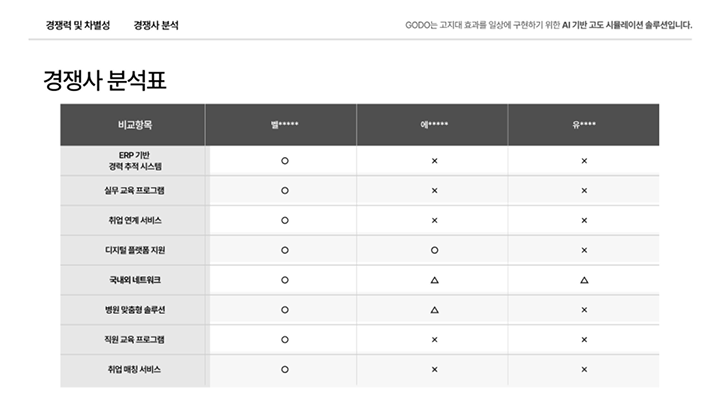Select the ERP 기반 경력 추적 시스템 row label
This screenshot has width=720, height=405.
point(134,160)
